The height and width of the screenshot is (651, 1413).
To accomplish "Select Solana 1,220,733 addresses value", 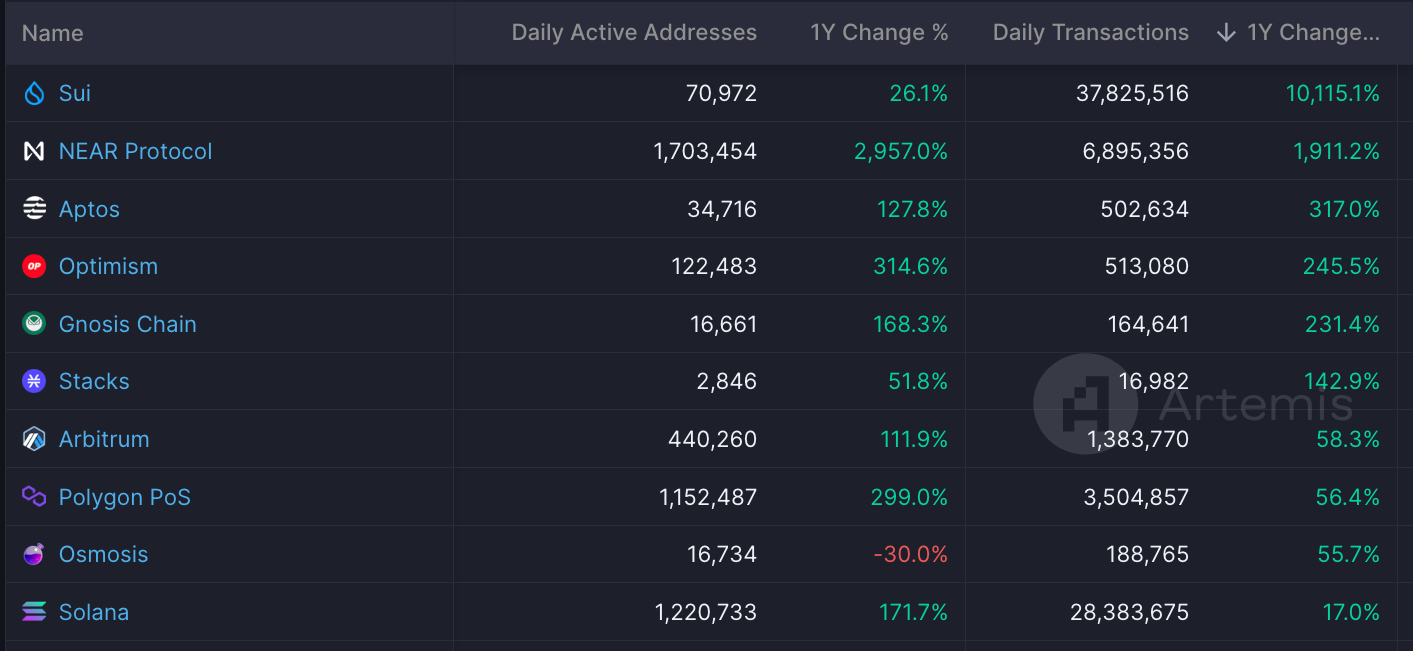I will click(706, 612).
